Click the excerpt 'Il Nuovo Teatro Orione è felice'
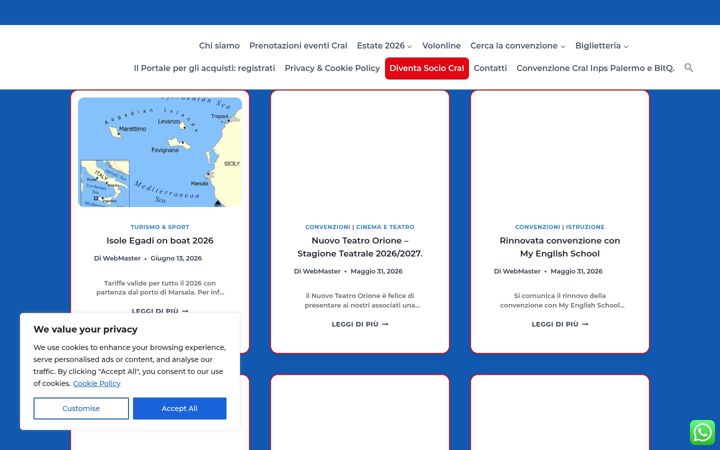This screenshot has height=450, width=720. tap(362, 300)
